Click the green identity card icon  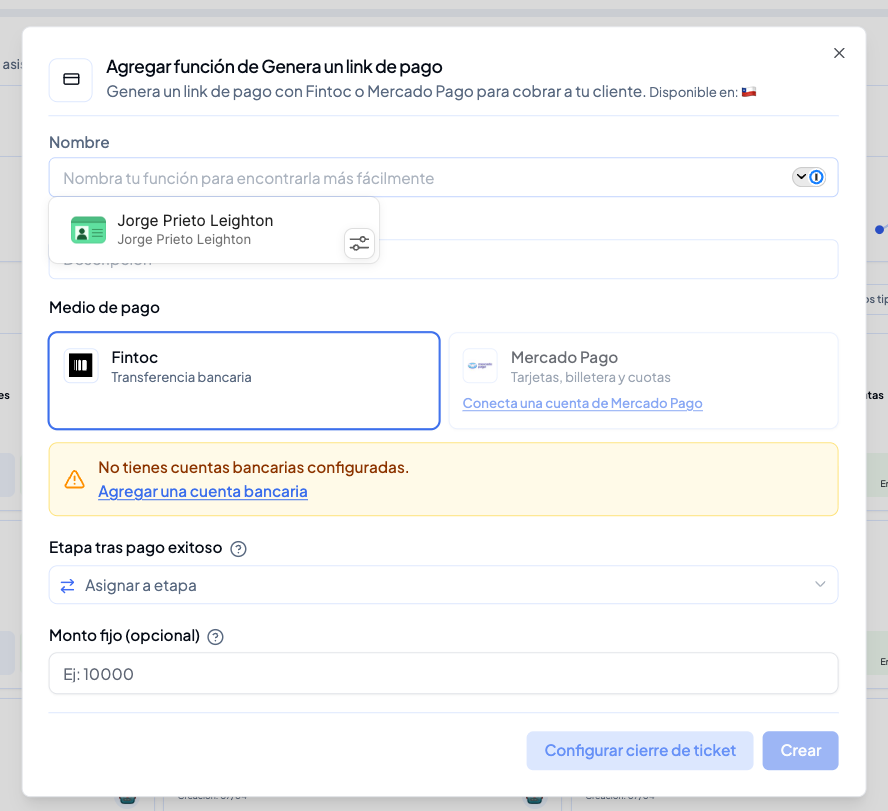coord(88,230)
